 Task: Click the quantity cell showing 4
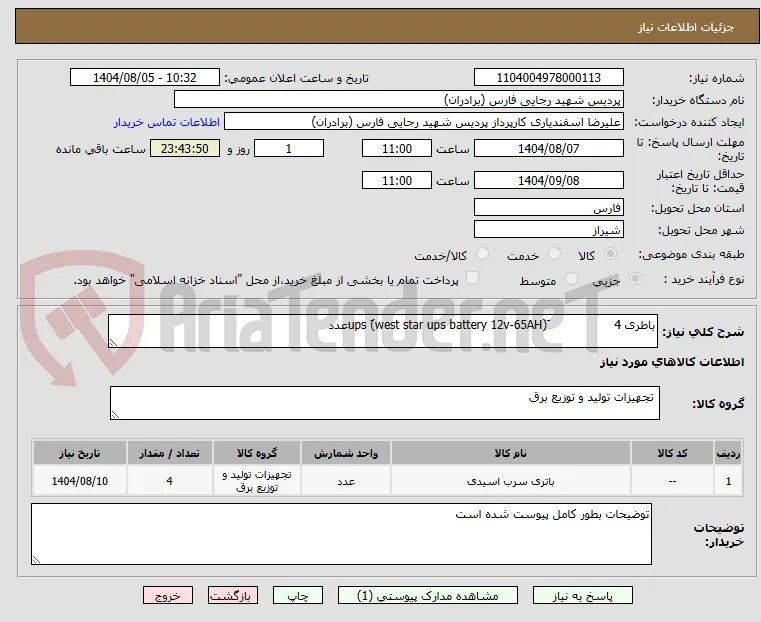[169, 481]
